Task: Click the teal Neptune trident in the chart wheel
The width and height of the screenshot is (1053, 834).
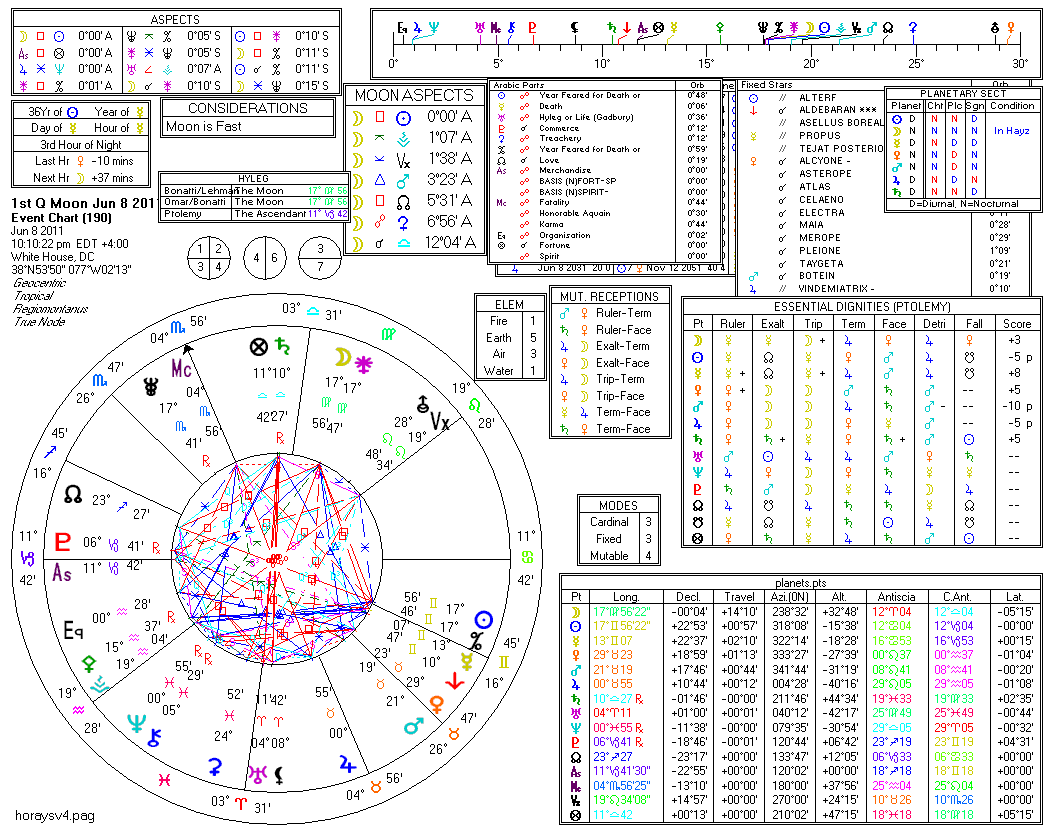Action: tap(136, 723)
